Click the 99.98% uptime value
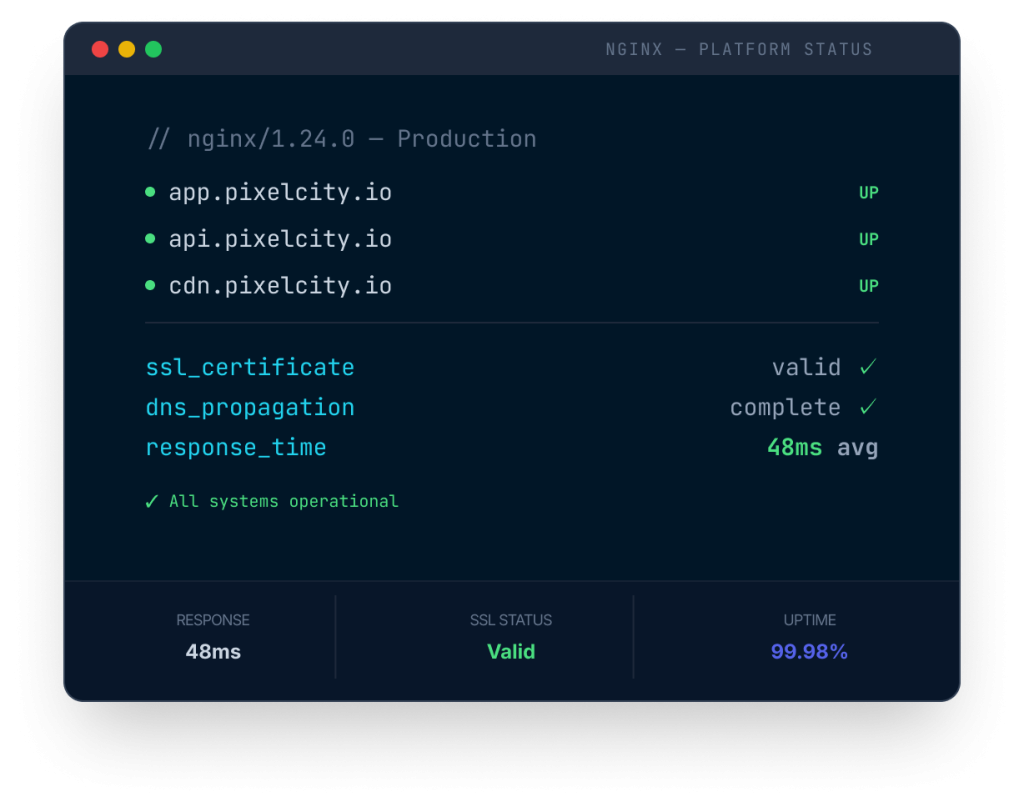The image size is (1024, 807). point(809,652)
